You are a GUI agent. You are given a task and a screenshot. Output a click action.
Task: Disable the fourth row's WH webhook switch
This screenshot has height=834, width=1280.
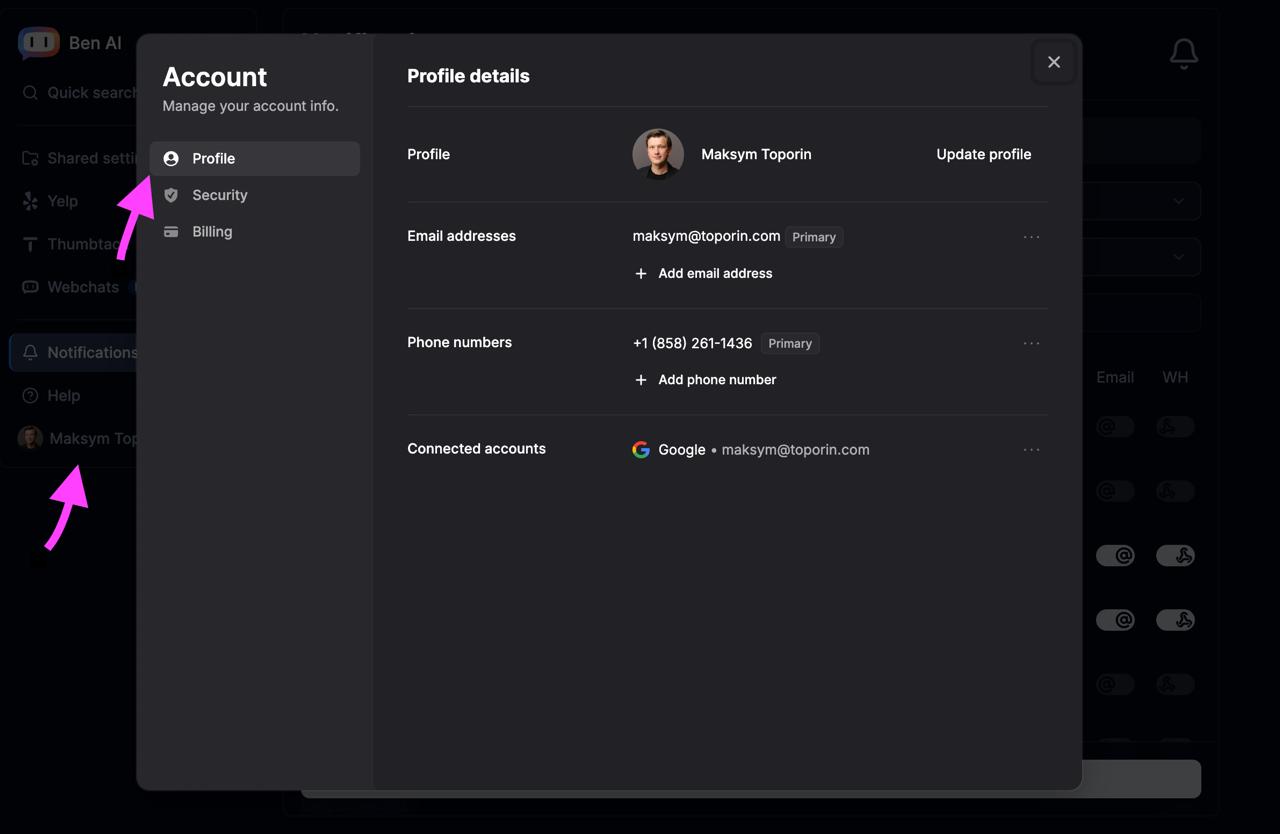1175,620
